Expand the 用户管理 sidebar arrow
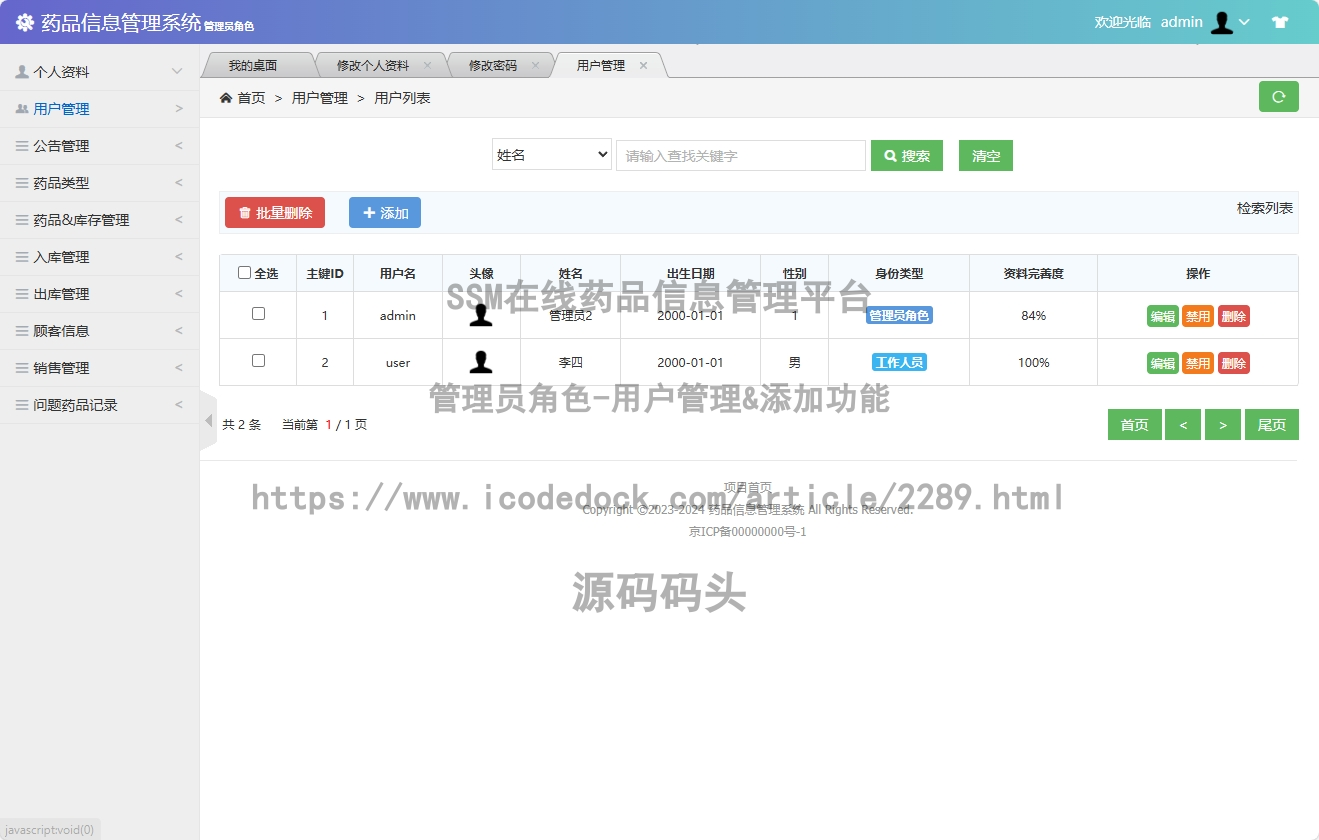The image size is (1319, 840). [x=179, y=109]
